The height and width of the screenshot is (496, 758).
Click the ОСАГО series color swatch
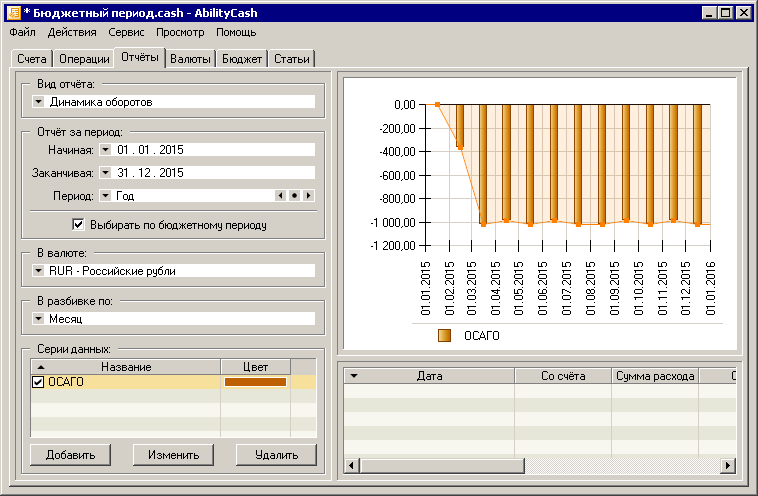click(x=255, y=382)
